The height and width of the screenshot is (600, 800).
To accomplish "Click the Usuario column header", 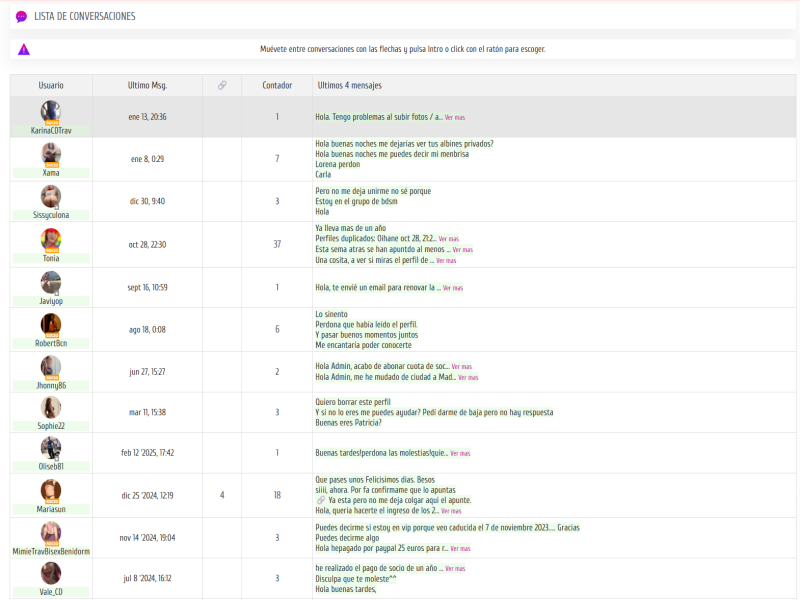I will [51, 86].
